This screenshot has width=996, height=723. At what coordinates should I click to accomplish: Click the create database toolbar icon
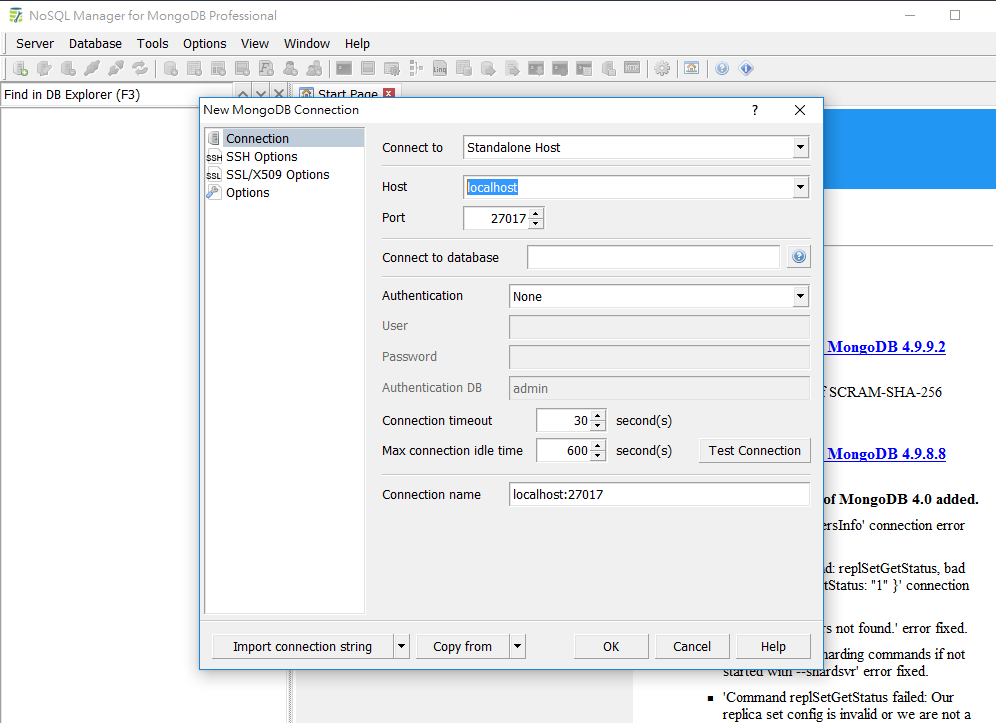(x=171, y=68)
